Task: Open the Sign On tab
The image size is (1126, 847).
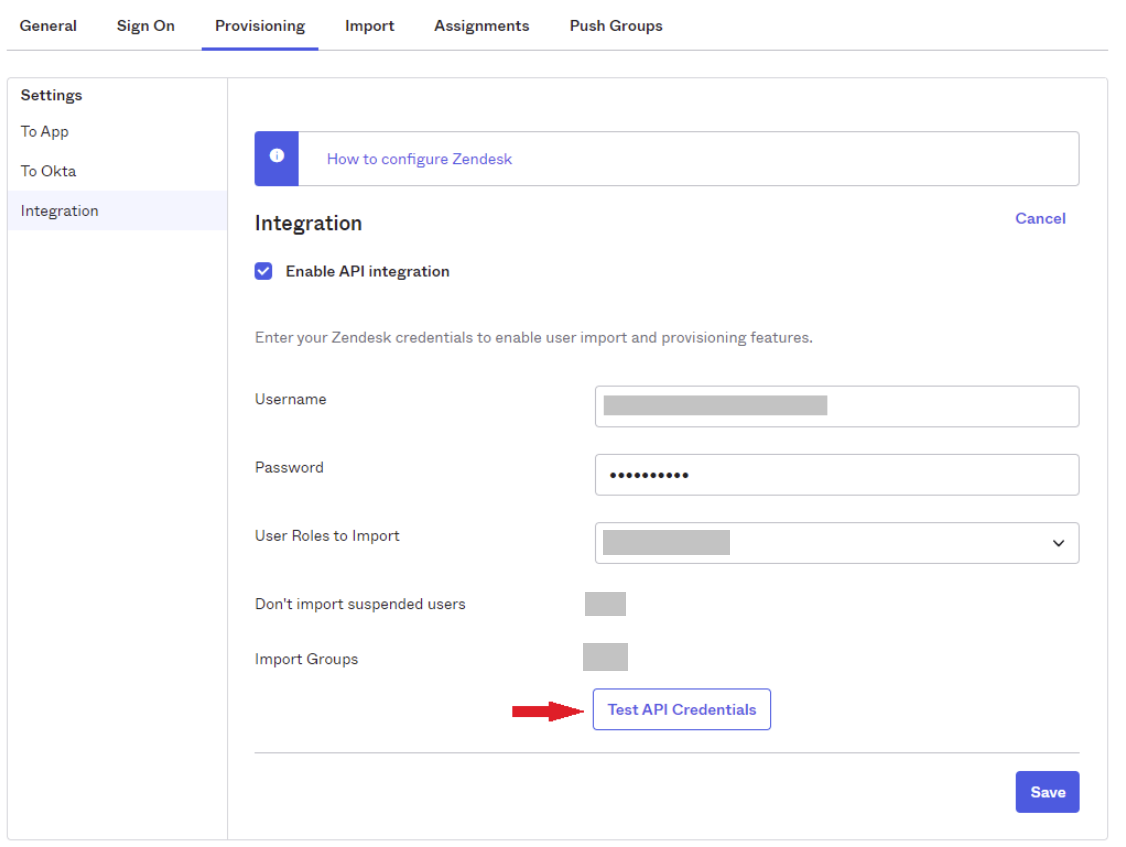Action: [145, 26]
